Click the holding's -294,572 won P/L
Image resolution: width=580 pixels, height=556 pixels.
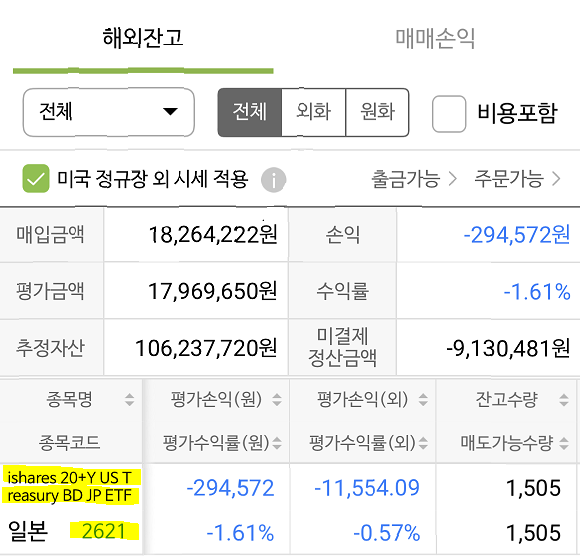(x=230, y=488)
